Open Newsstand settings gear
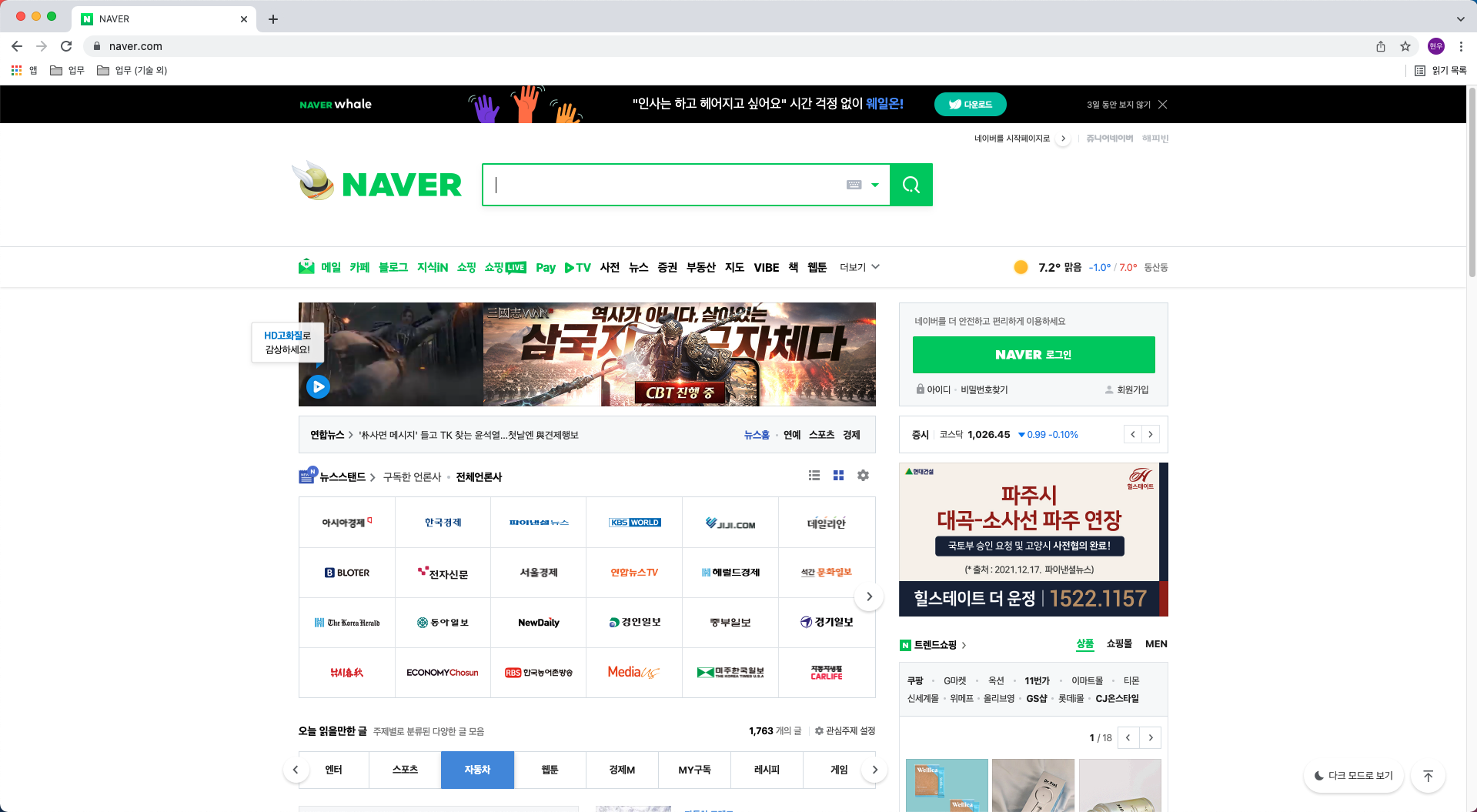1477x812 pixels. [x=863, y=476]
